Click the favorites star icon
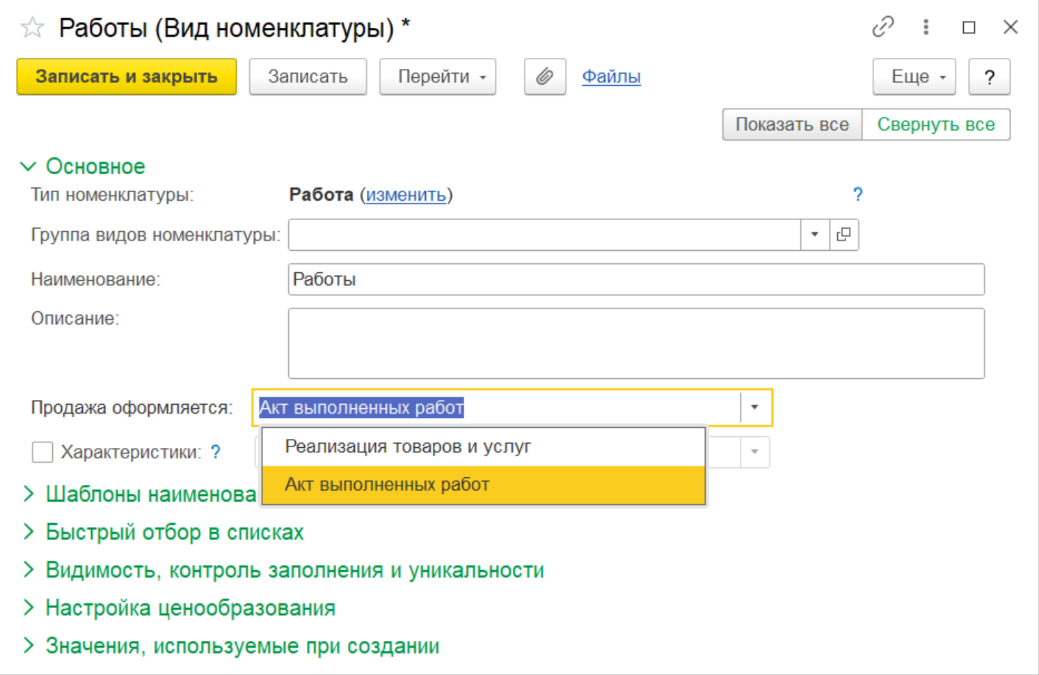 click(32, 28)
